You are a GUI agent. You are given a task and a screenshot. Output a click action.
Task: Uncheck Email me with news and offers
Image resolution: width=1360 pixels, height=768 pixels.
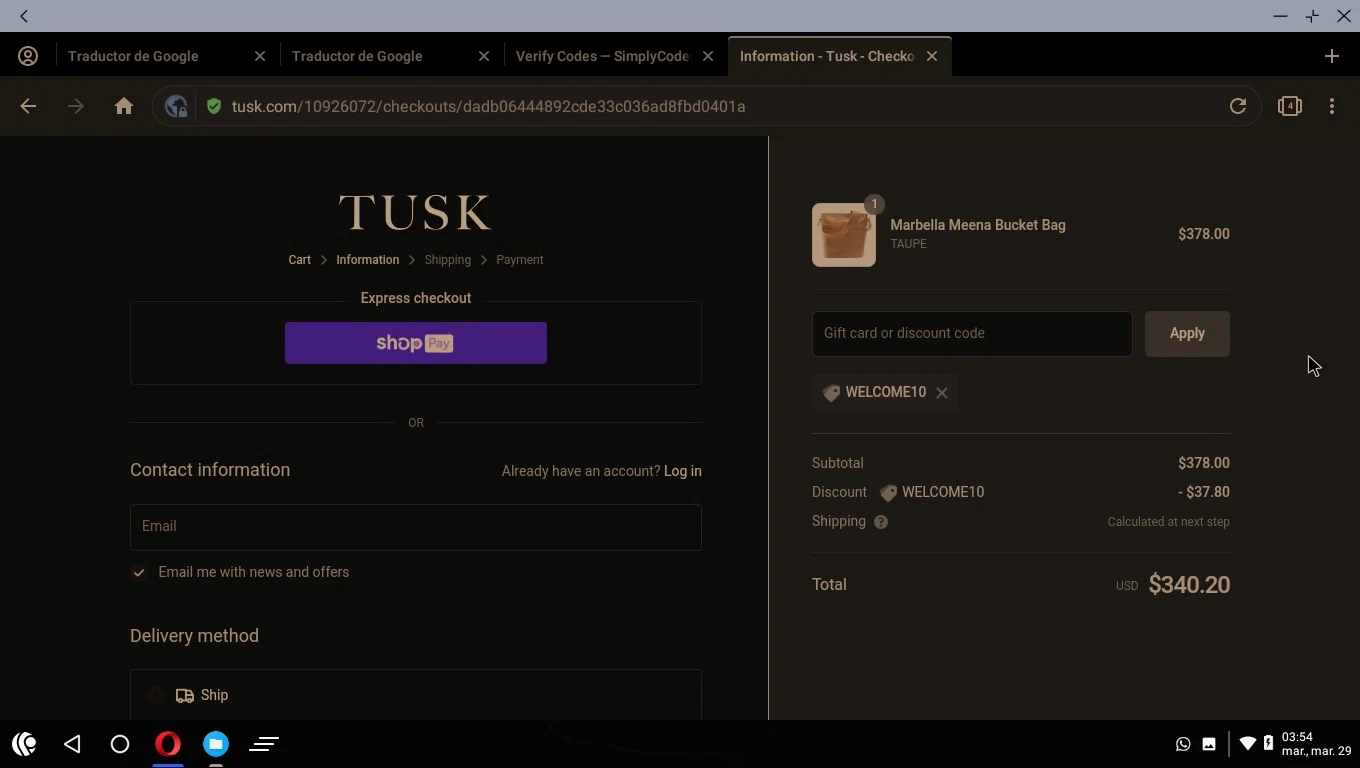pyautogui.click(x=139, y=573)
